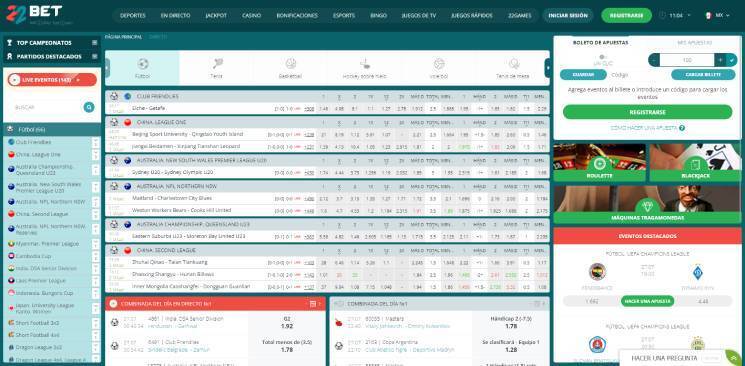745x366 pixels.
Task: Open the Cómo hacer una apuesta link
Action: point(644,128)
